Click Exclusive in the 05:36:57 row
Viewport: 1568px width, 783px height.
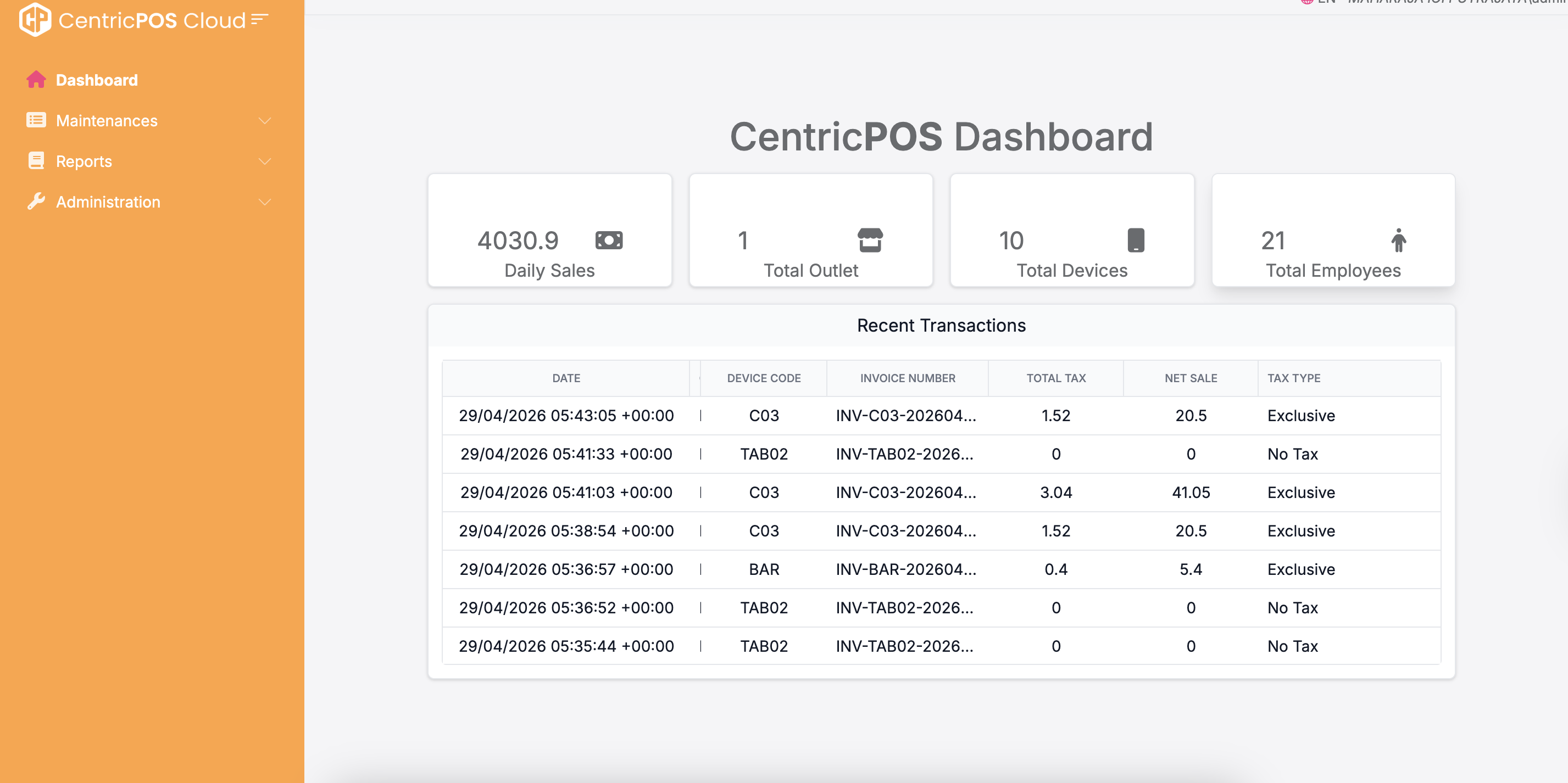coord(1302,569)
